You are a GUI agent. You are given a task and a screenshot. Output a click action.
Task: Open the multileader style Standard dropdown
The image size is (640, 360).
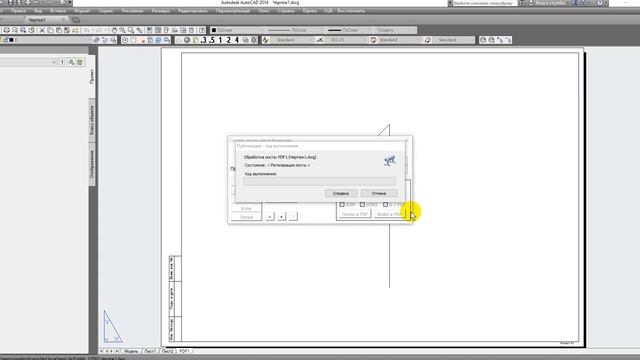point(454,40)
